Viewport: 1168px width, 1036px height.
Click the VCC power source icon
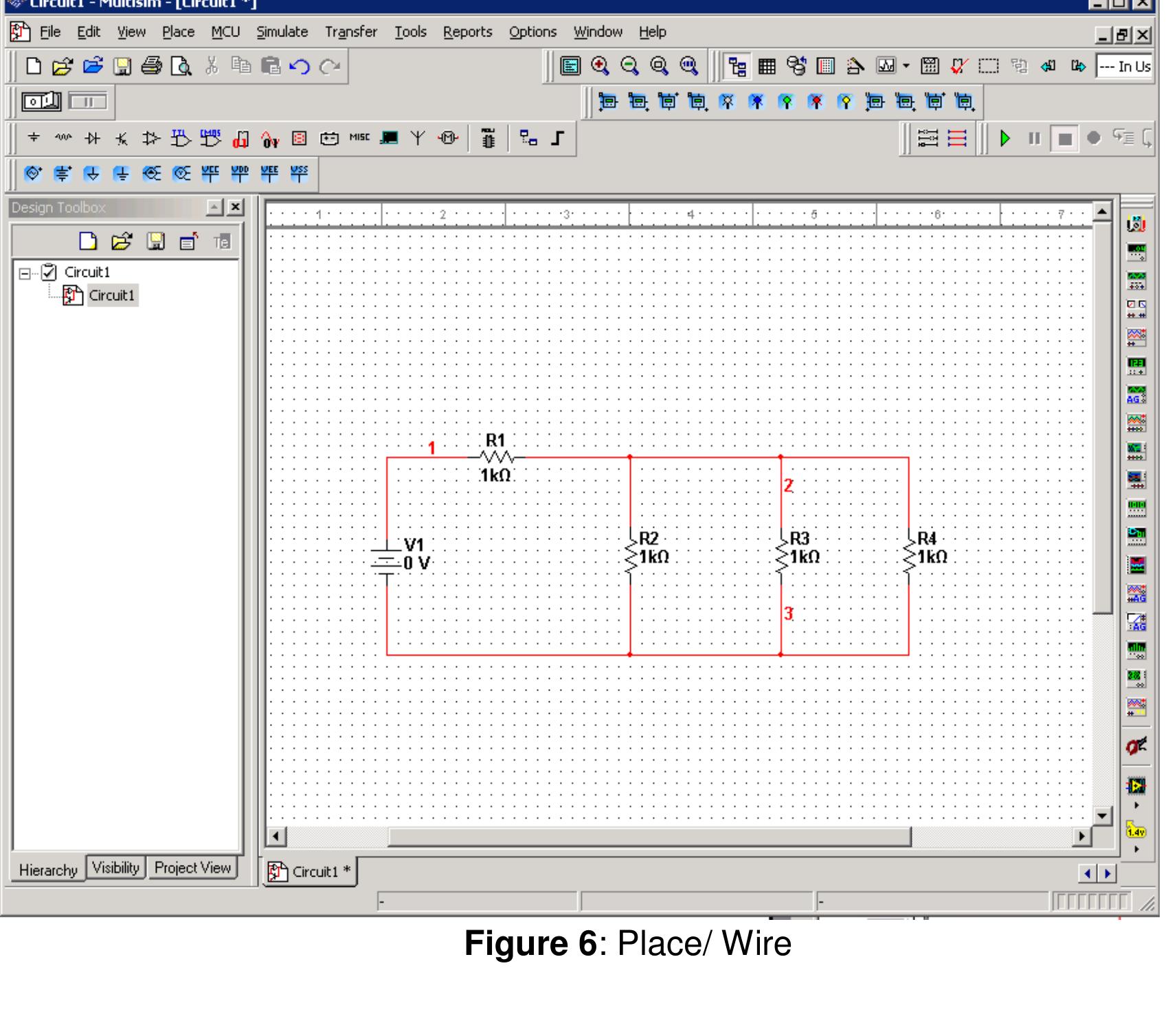coord(210,174)
